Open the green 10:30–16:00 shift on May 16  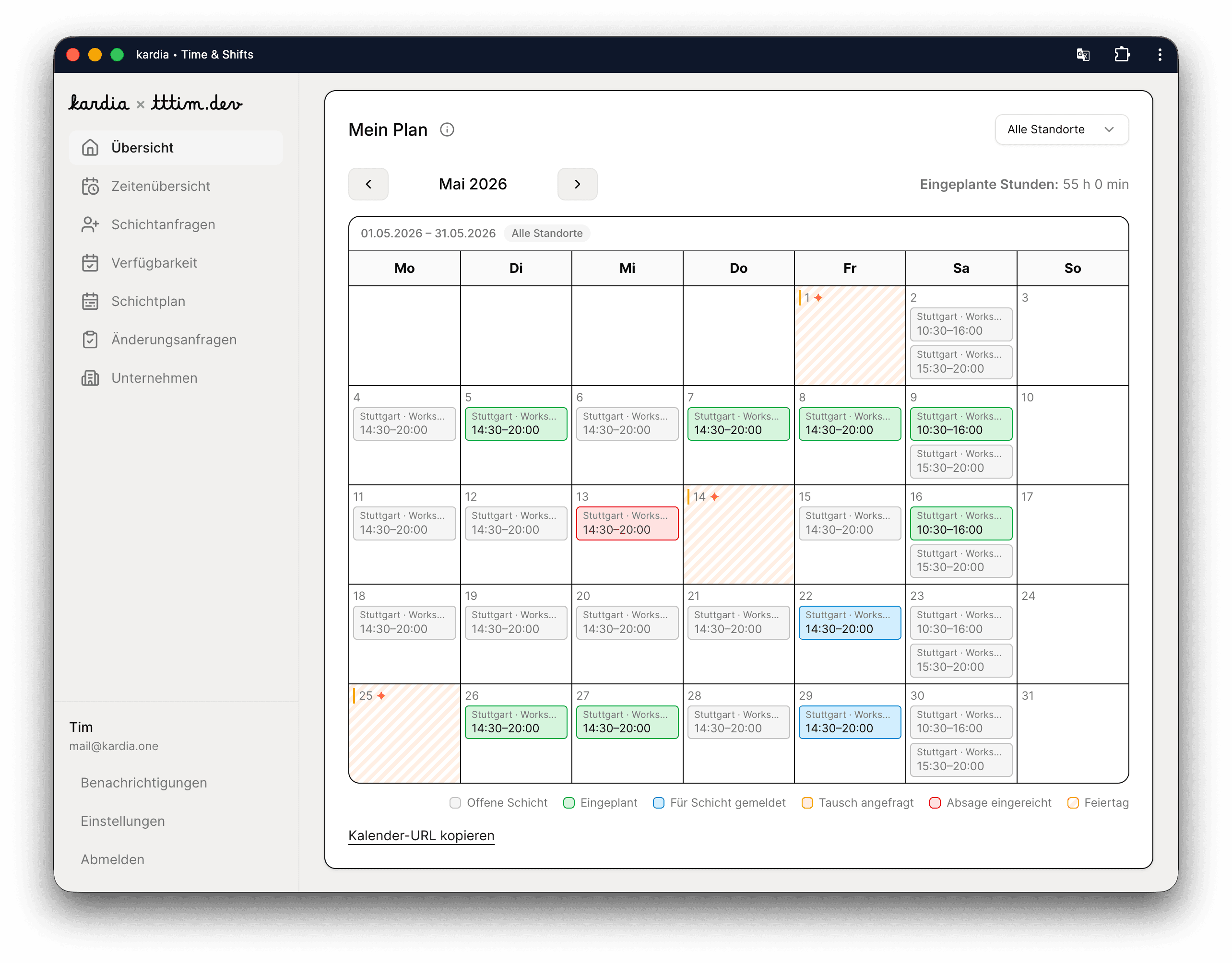(x=960, y=523)
